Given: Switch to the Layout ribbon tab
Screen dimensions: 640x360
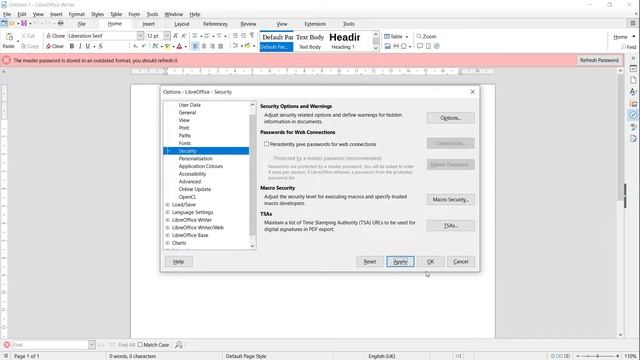Looking at the screenshot, I should click(x=182, y=24).
